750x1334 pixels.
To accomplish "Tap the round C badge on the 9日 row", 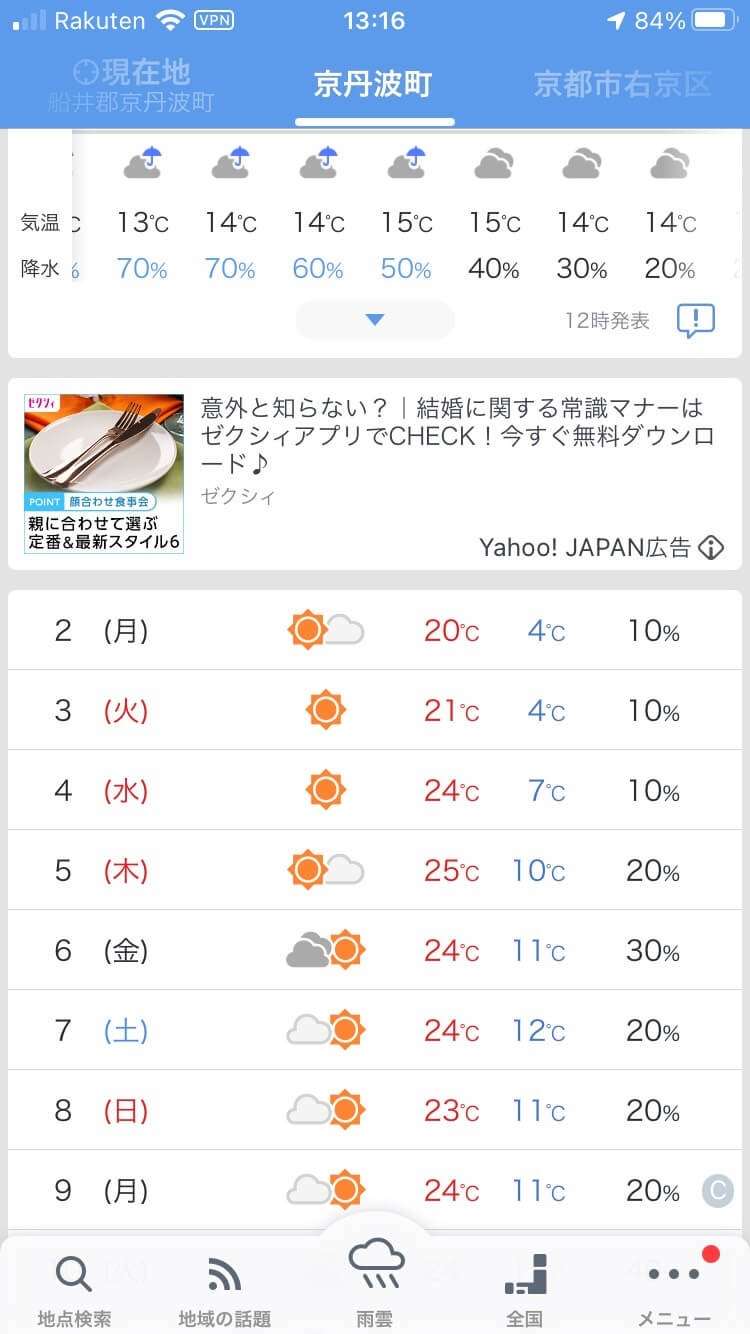I will [x=717, y=1190].
